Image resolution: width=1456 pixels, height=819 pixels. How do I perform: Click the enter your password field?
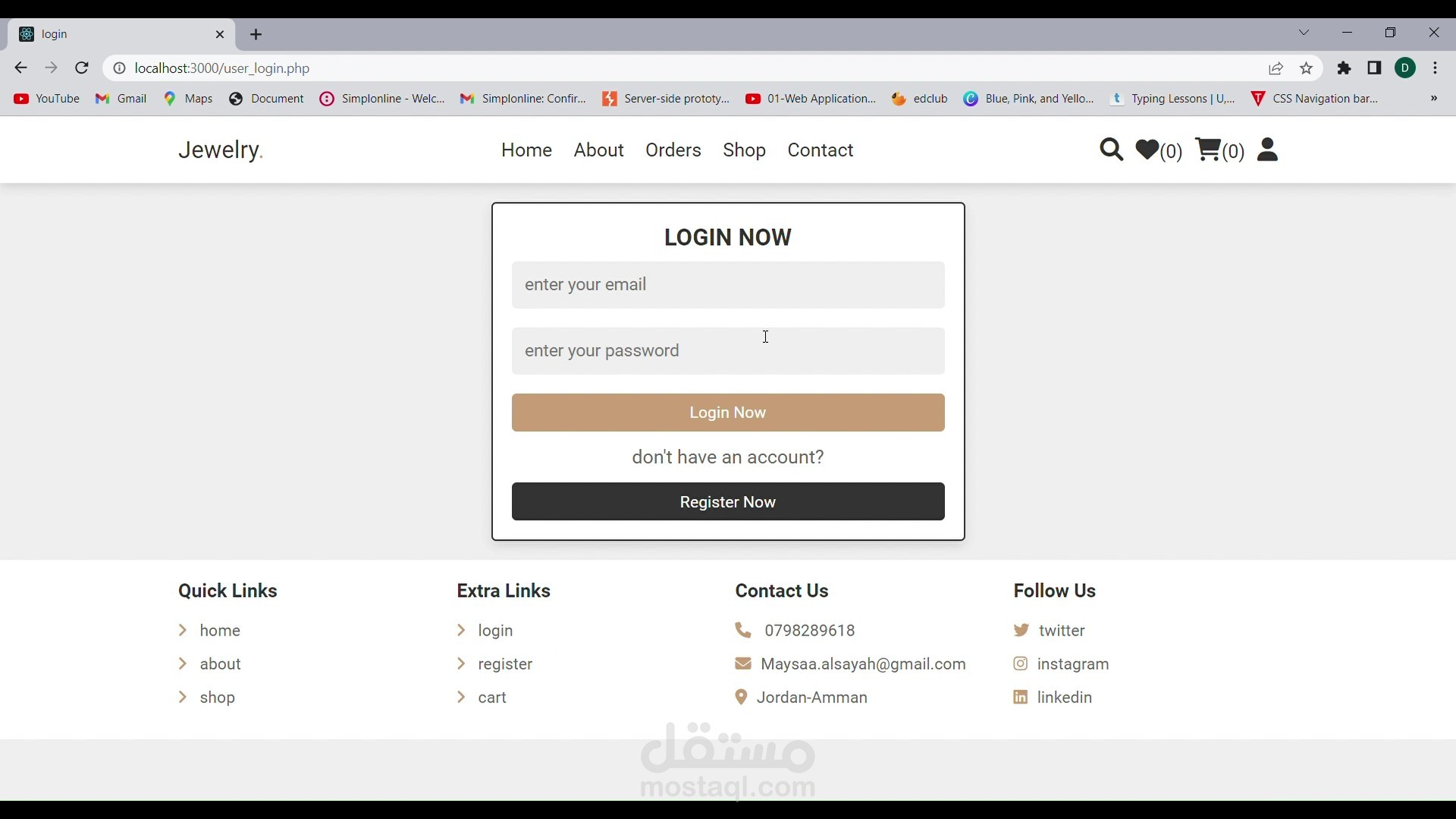[x=728, y=351]
